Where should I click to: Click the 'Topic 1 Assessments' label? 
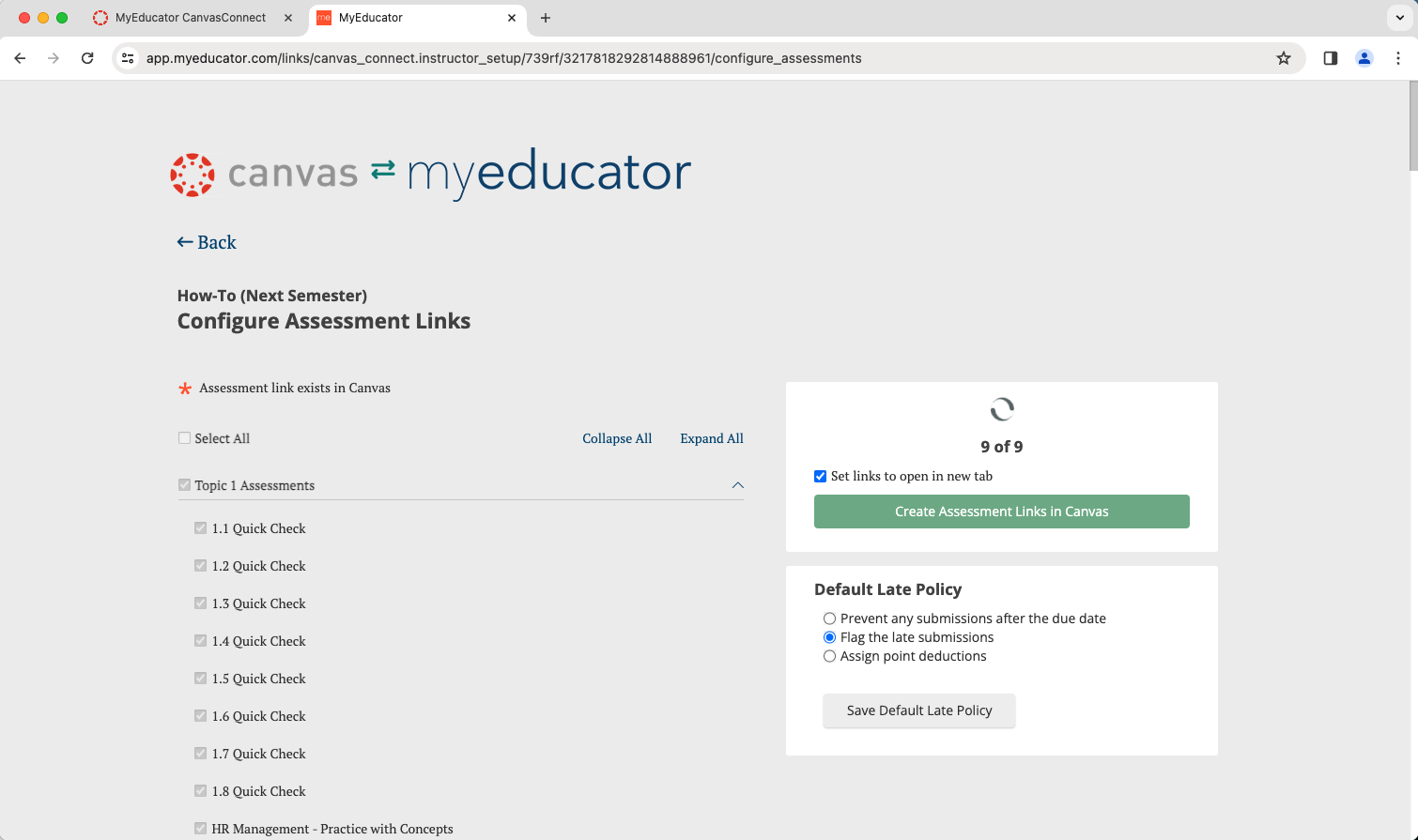click(254, 485)
